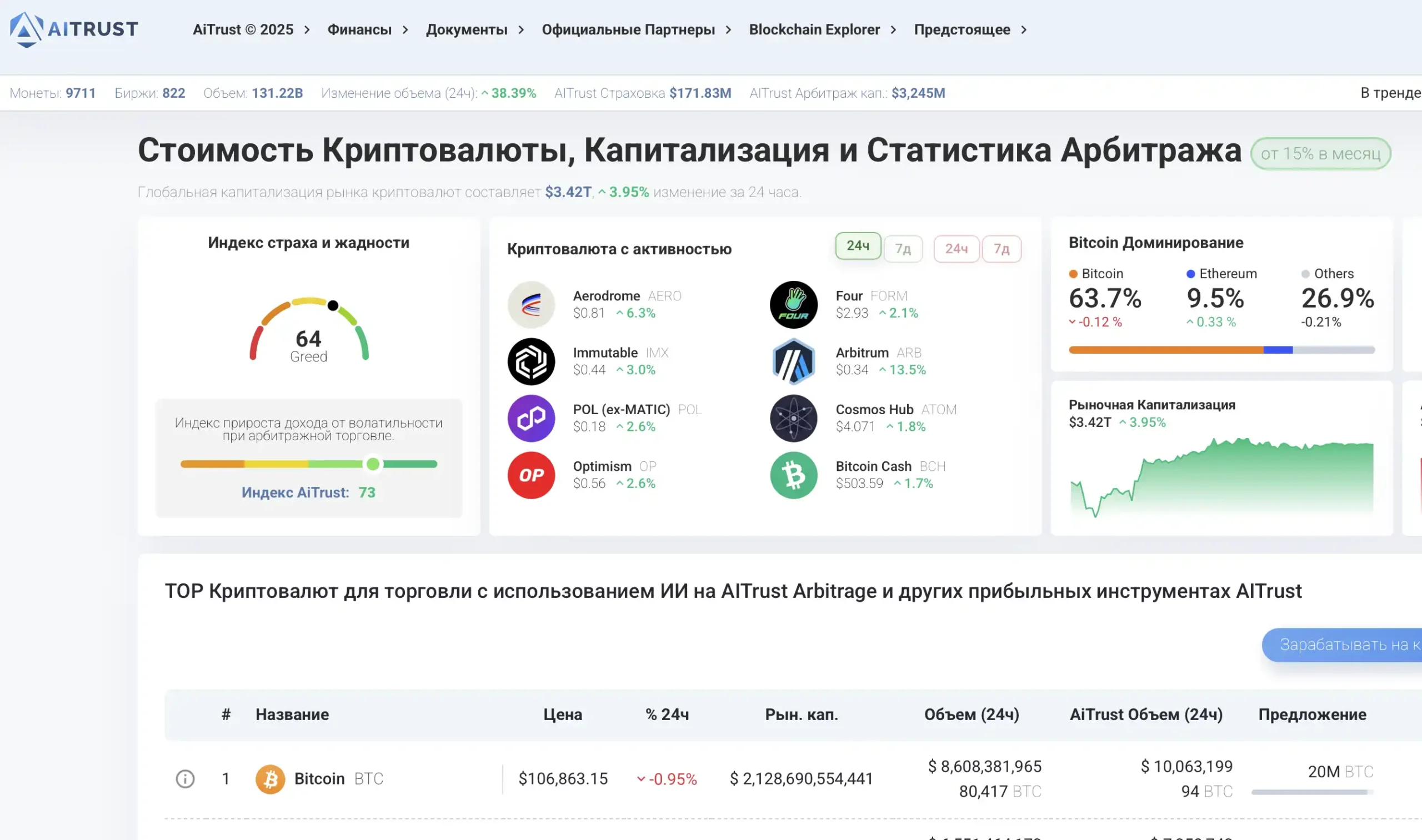Open the AiTrust © 2025 menu
Screen dimensions: 1422x840
(243, 29)
